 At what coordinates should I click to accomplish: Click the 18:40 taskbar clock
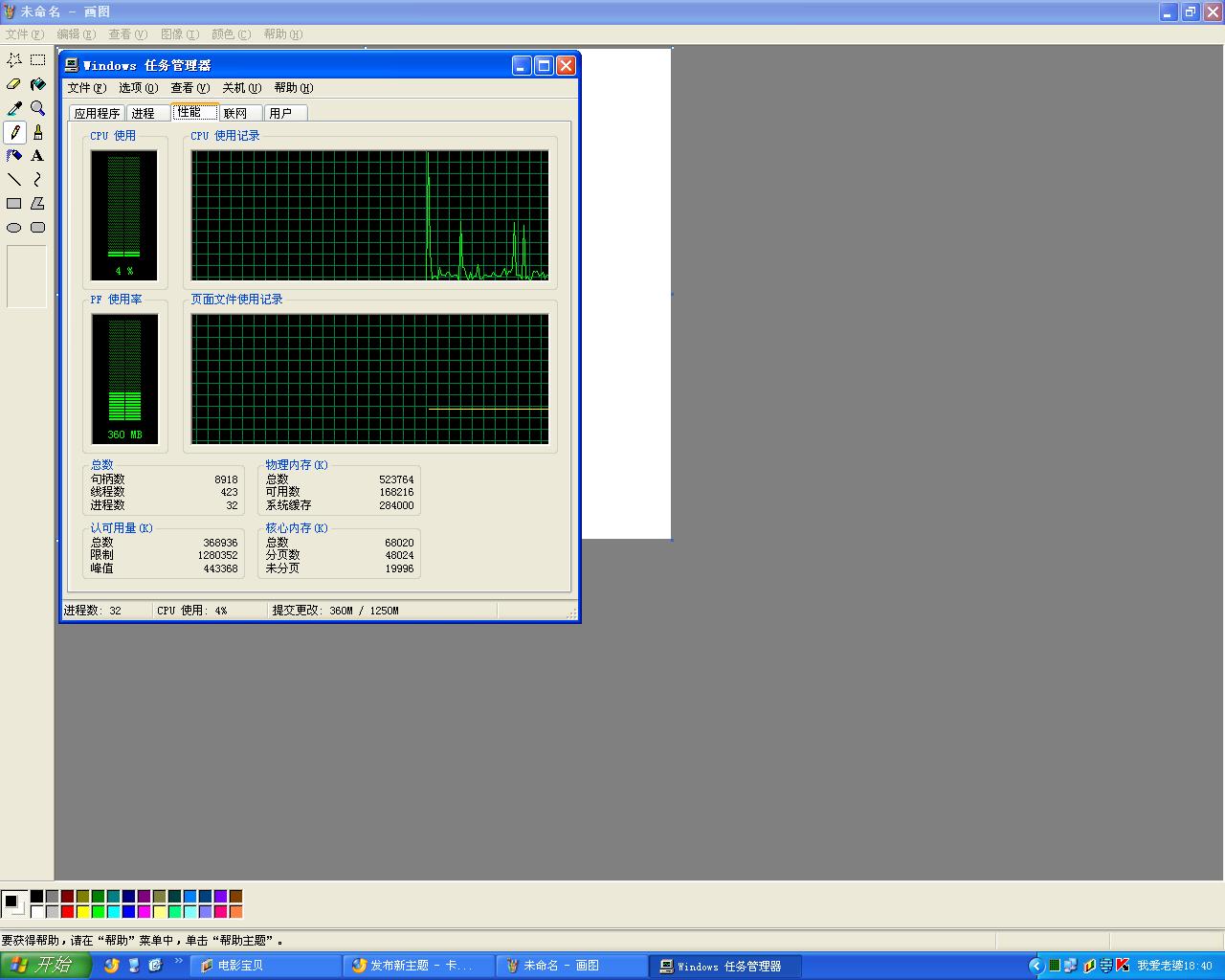(x=1200, y=966)
